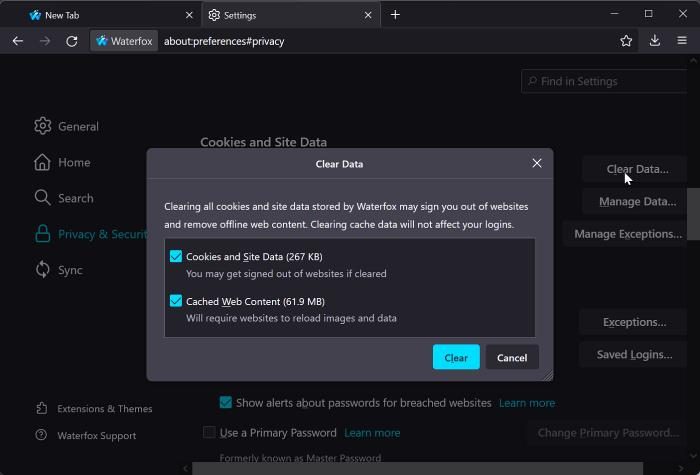
Task: Focus the Find in Settings search box
Action: click(x=604, y=81)
